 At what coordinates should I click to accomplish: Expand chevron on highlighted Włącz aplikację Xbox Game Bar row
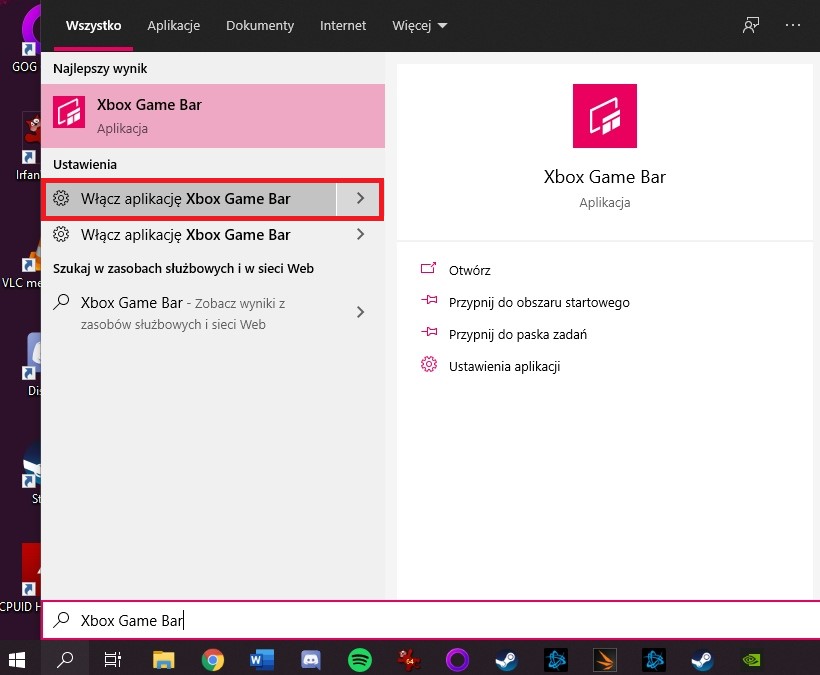(x=360, y=198)
